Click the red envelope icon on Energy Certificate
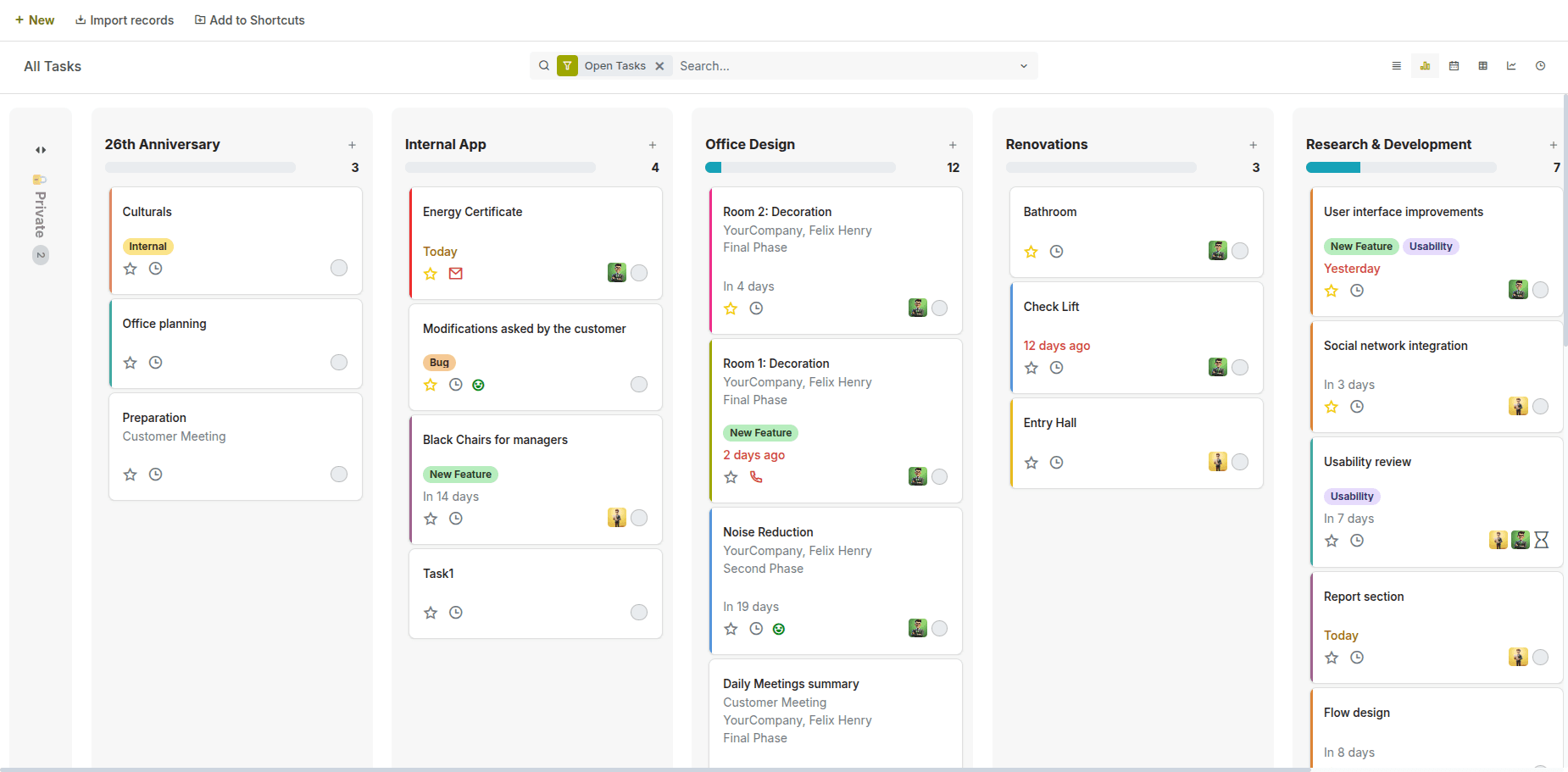Image resolution: width=1568 pixels, height=772 pixels. click(456, 273)
